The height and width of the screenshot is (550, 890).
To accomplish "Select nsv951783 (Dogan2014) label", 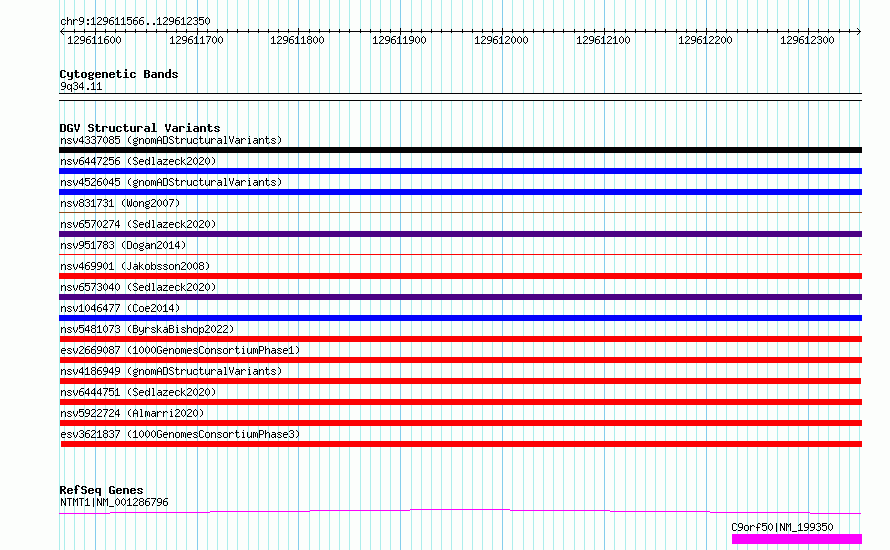I will tap(123, 245).
